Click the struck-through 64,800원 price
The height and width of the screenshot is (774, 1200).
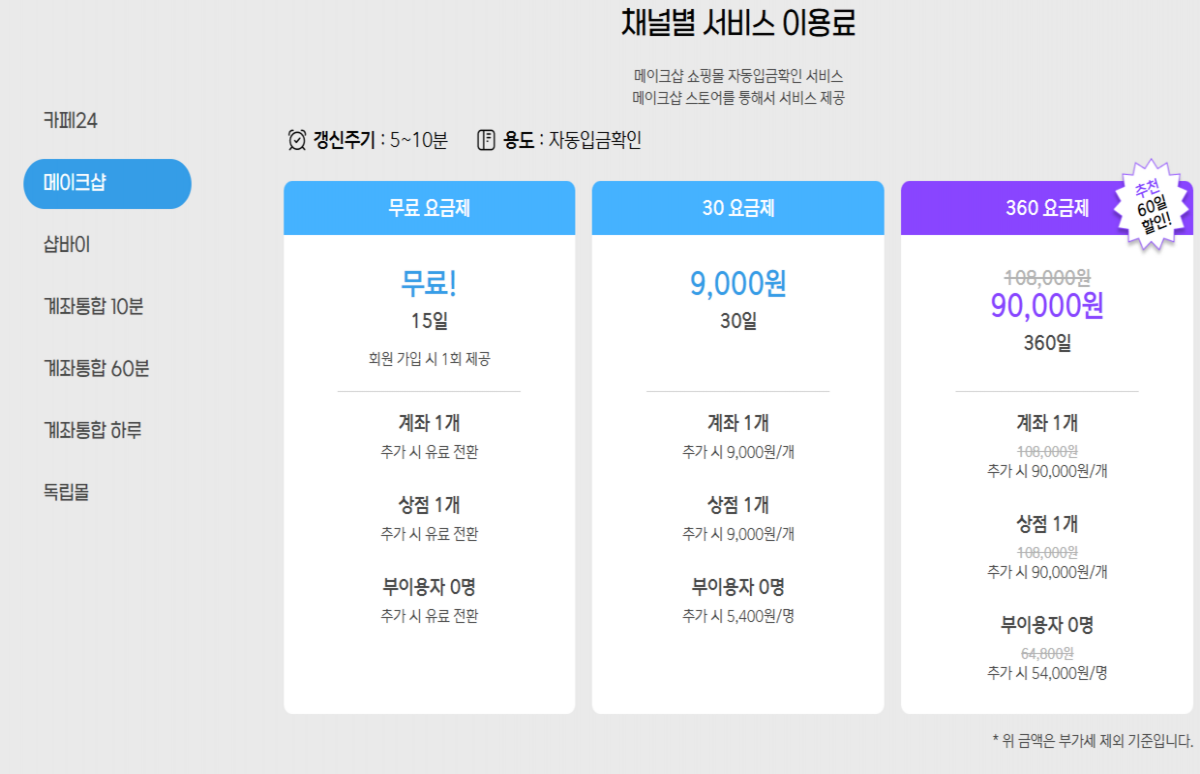(1047, 653)
